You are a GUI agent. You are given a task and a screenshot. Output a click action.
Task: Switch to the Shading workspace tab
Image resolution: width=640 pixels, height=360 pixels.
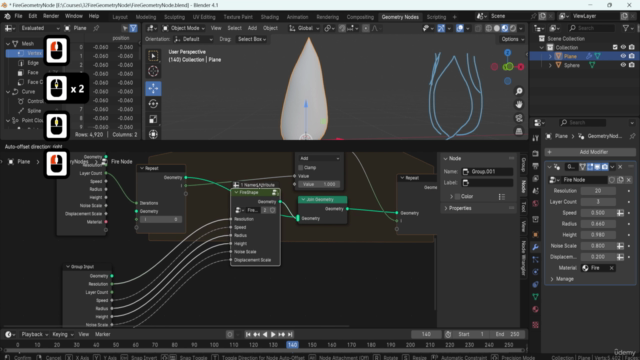[x=270, y=17]
